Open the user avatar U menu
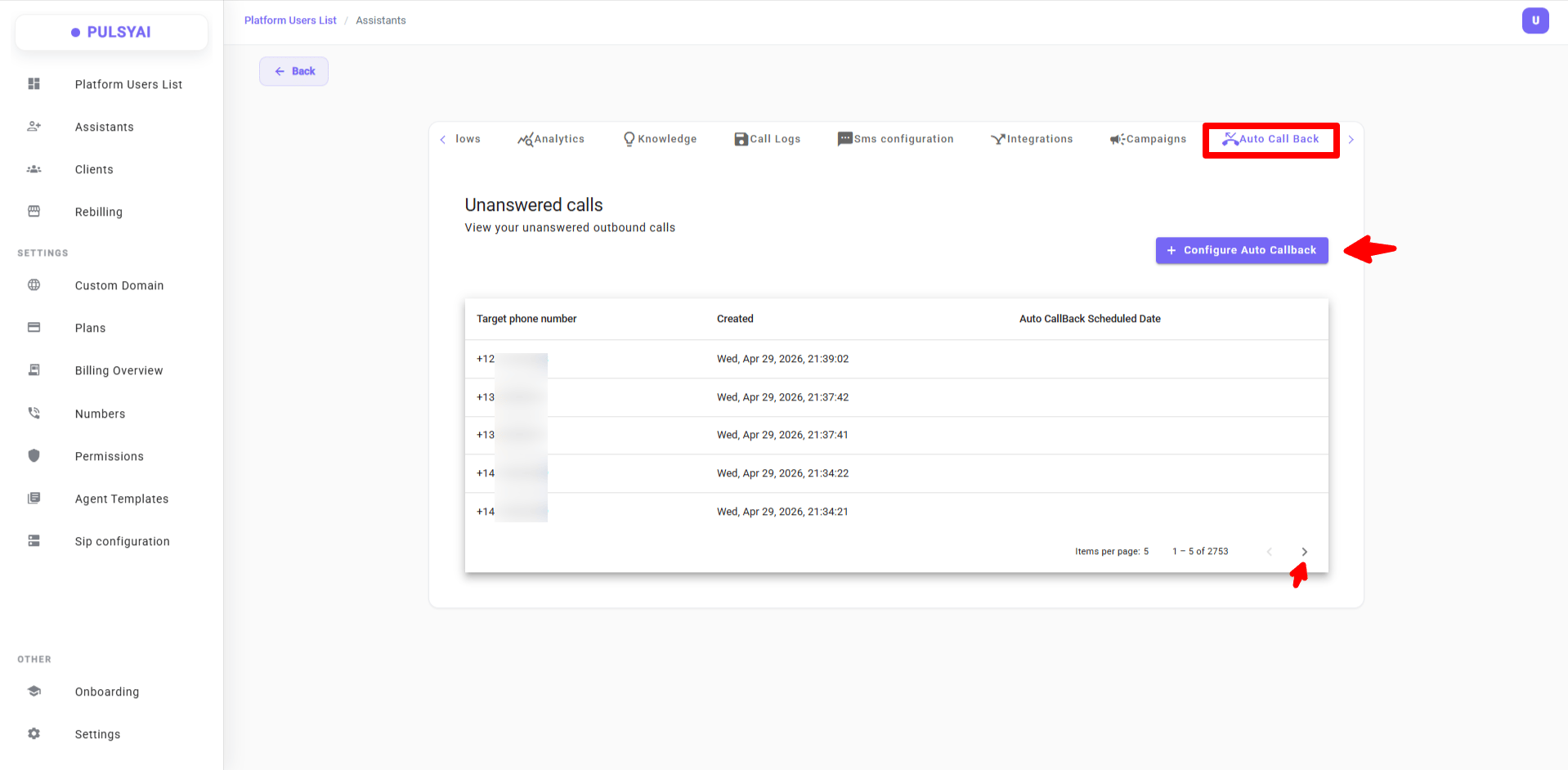The width and height of the screenshot is (1568, 770). pyautogui.click(x=1534, y=20)
